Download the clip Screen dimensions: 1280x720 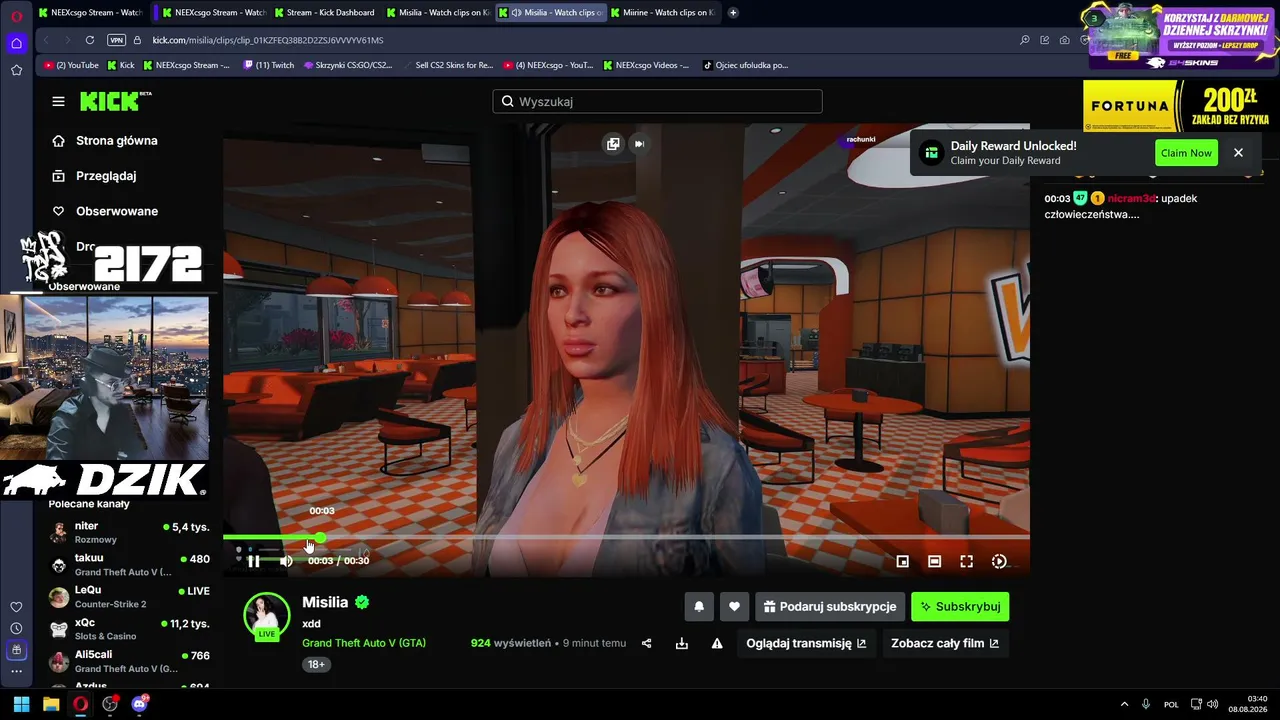click(682, 643)
